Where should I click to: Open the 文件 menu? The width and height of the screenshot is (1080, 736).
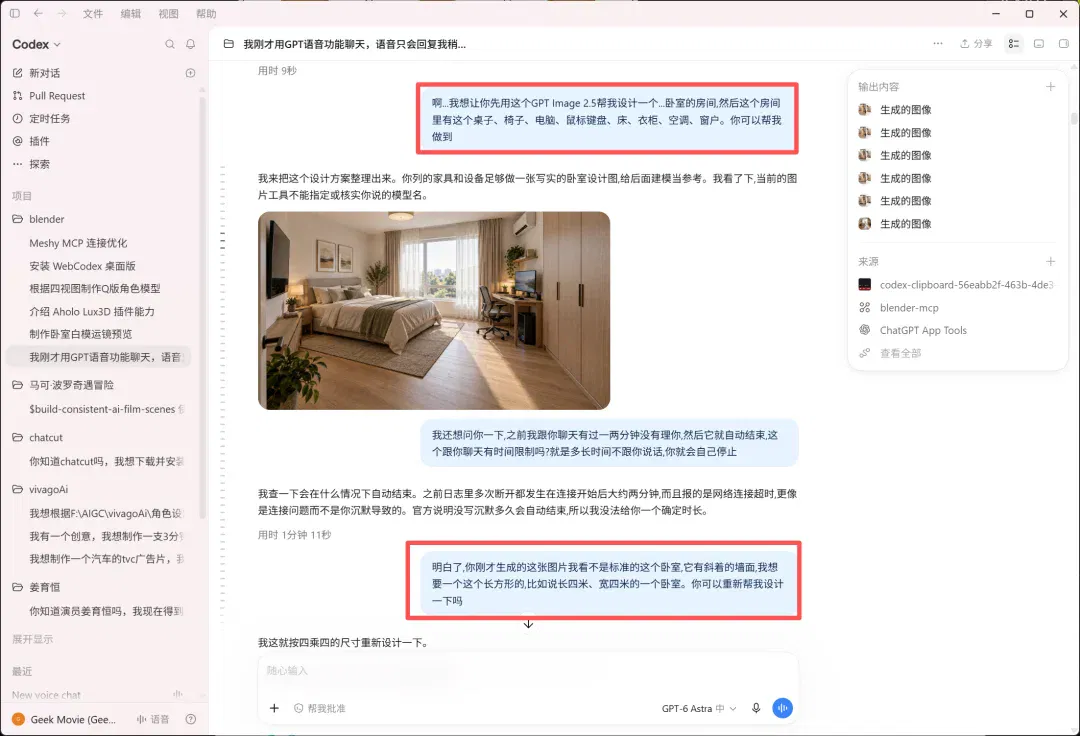coord(93,14)
